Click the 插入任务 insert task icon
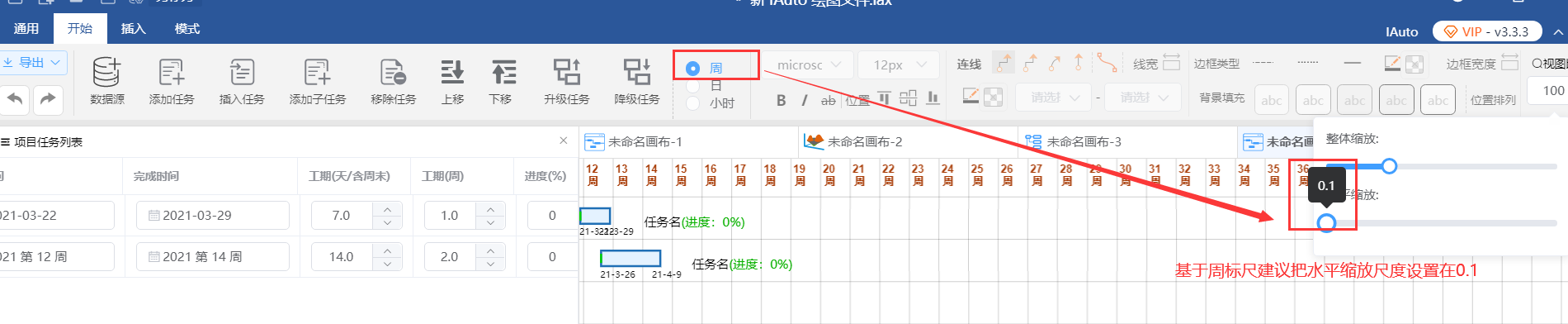The height and width of the screenshot is (324, 1568). point(242,73)
